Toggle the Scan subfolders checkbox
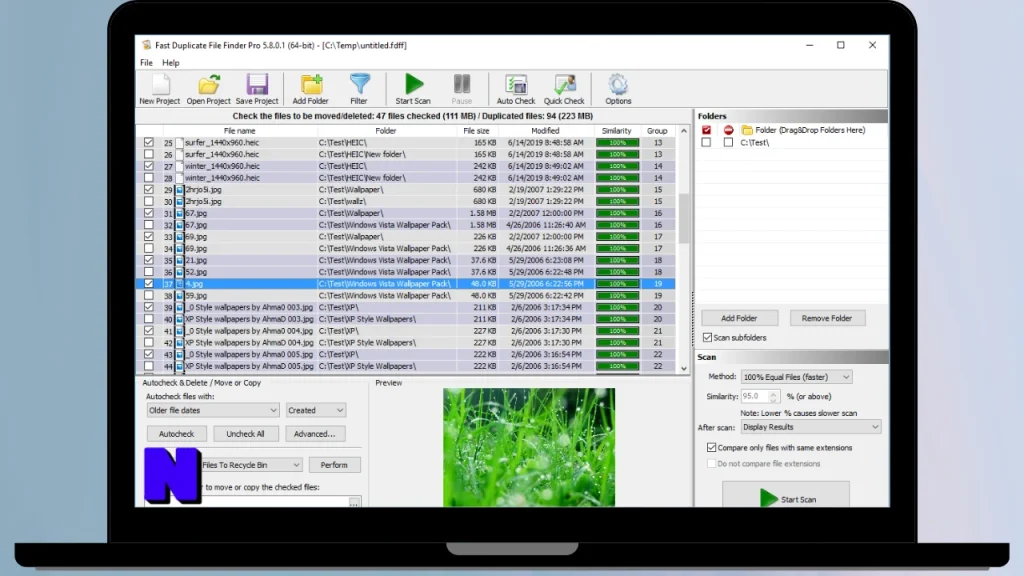1024x576 pixels. click(707, 338)
